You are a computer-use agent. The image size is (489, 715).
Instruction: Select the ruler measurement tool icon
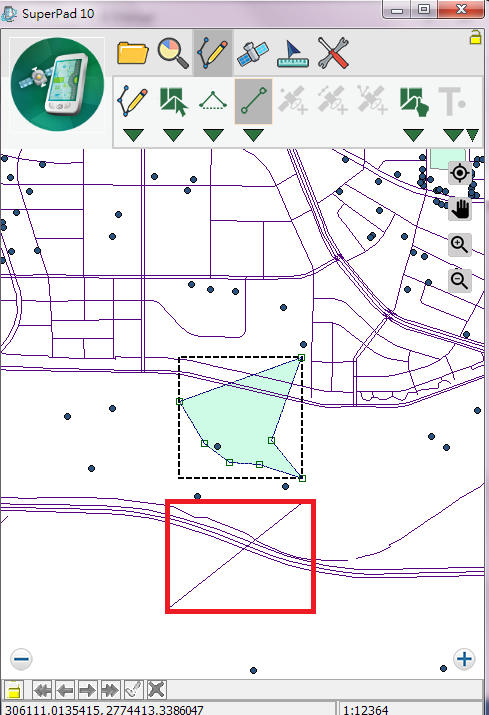(293, 54)
